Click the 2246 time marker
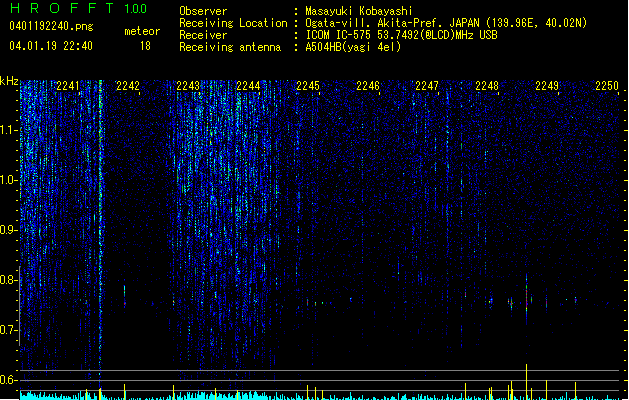The height and width of the screenshot is (400, 629). (368, 86)
